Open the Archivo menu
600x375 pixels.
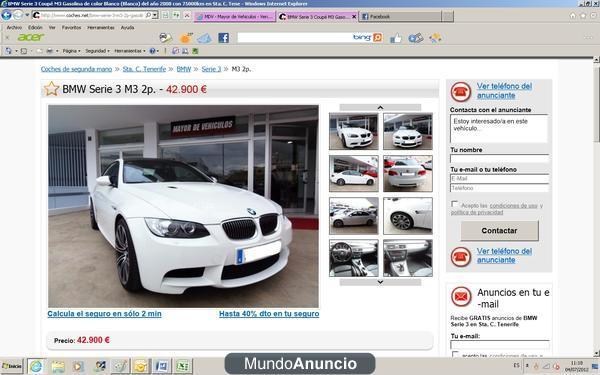click(14, 28)
